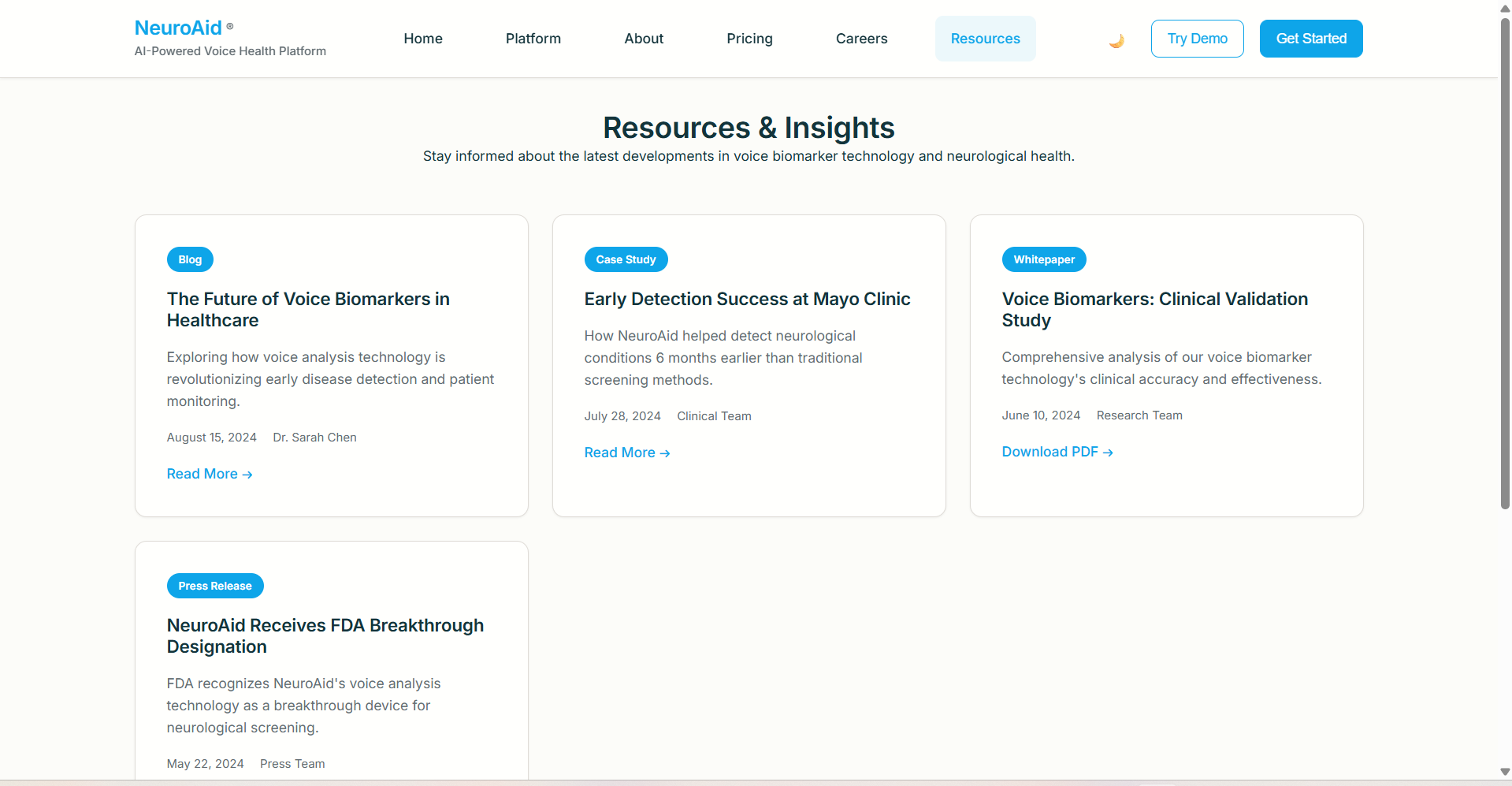This screenshot has width=1512, height=786.
Task: Click the 'AI-Powered Voice Health Platform' tagline
Action: coord(230,51)
